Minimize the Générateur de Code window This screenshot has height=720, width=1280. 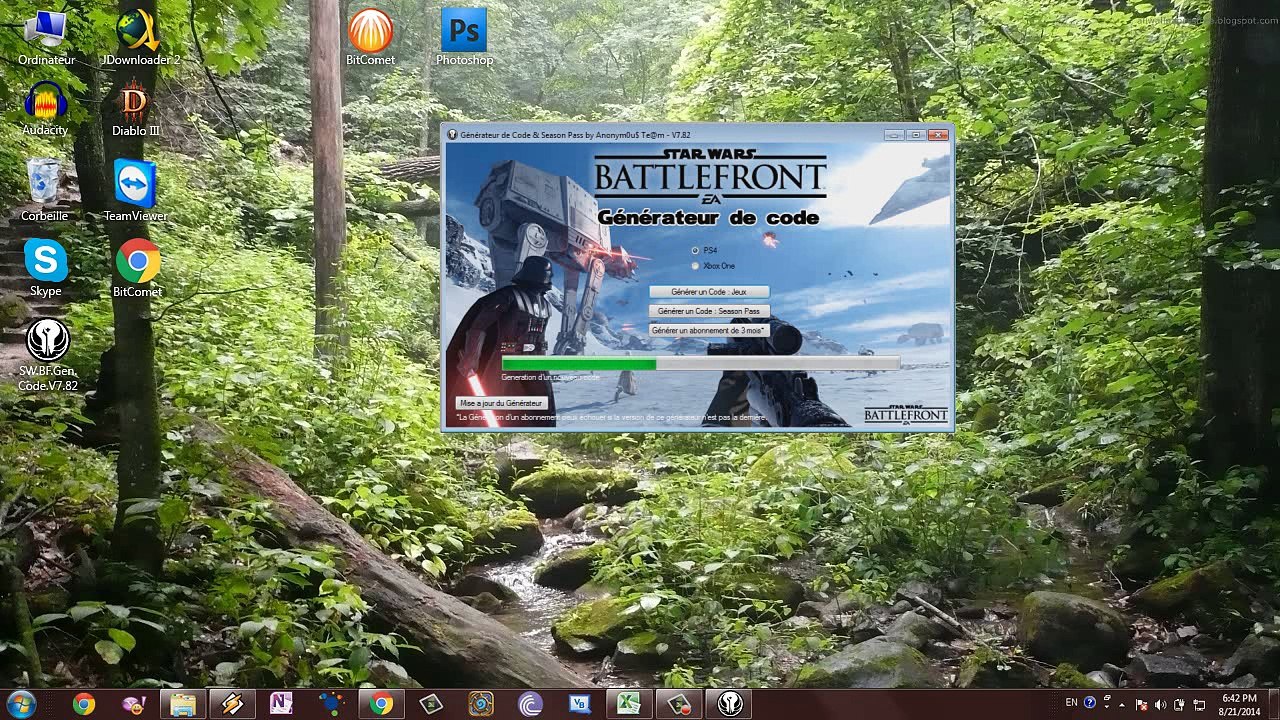[893, 135]
